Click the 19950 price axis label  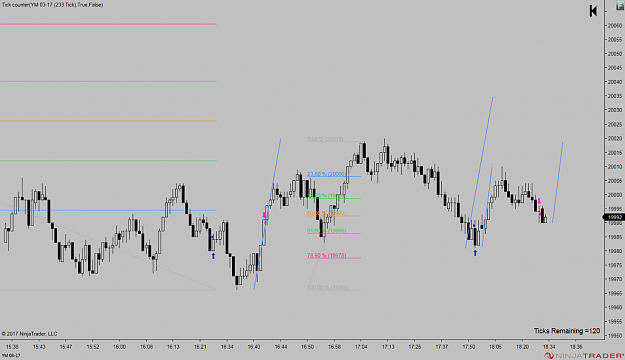pyautogui.click(x=615, y=336)
